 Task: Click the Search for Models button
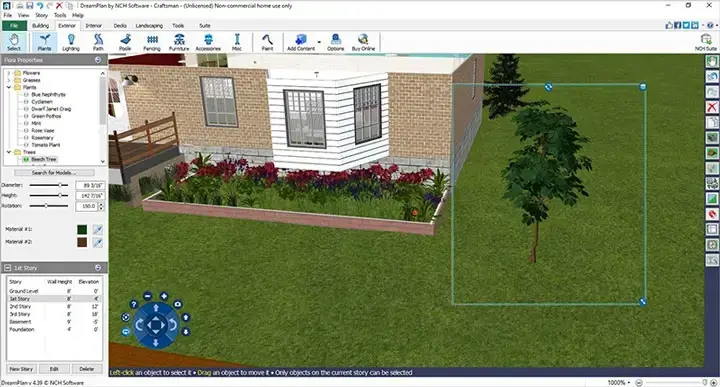pyautogui.click(x=54, y=173)
